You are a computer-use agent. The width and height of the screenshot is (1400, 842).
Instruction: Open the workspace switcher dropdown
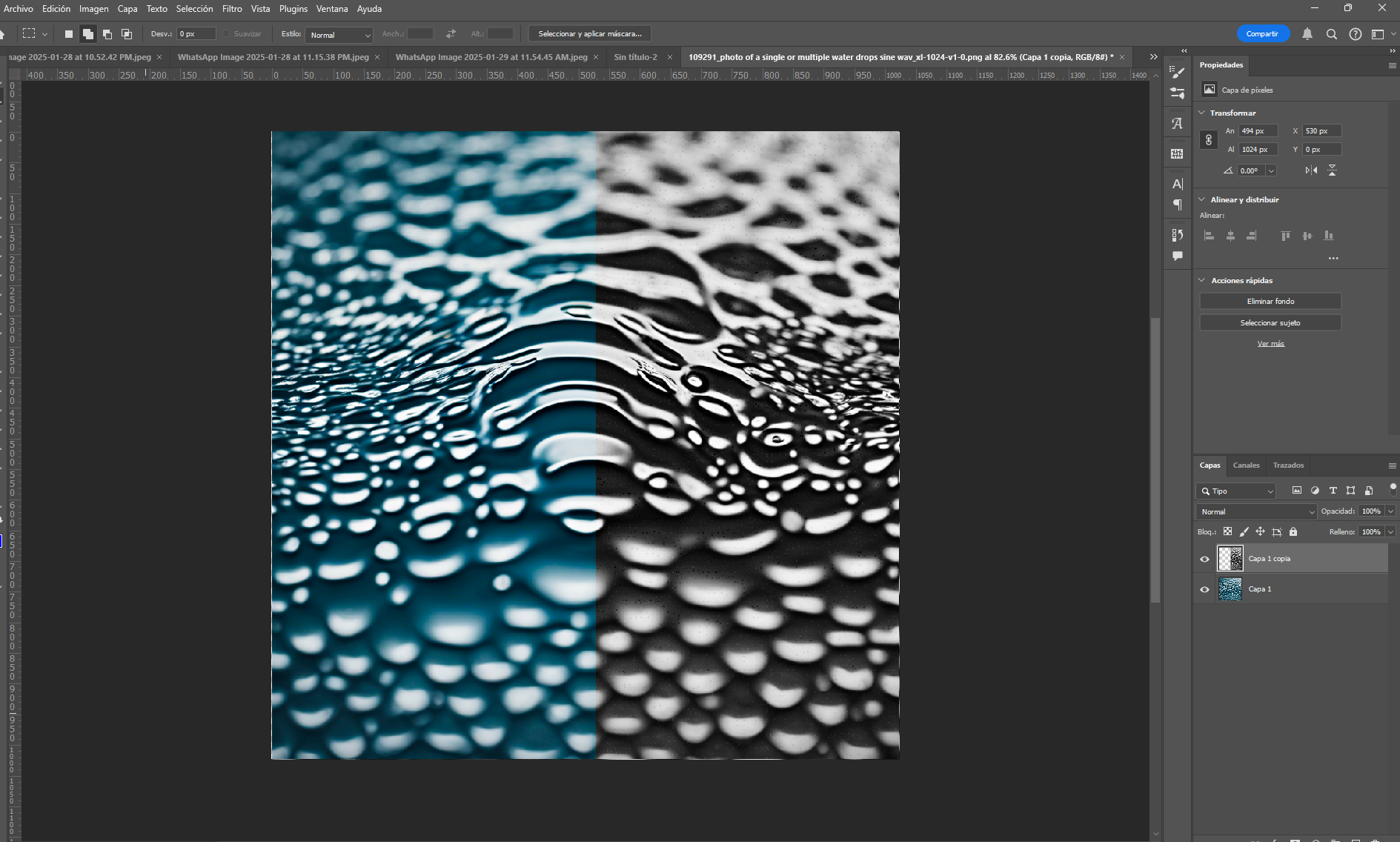point(1382,34)
